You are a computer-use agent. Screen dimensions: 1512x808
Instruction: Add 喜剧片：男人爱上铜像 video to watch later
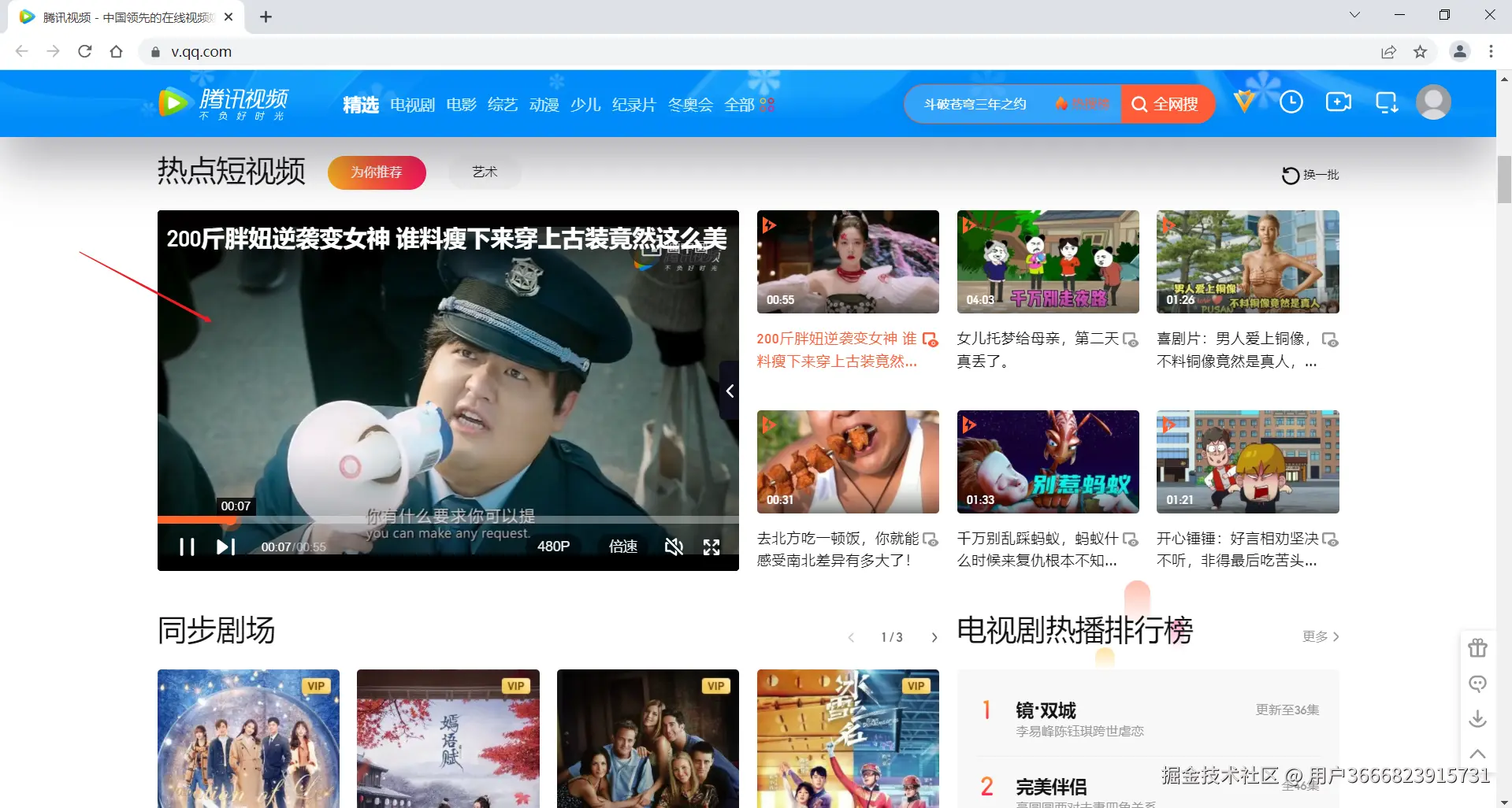(x=1330, y=339)
